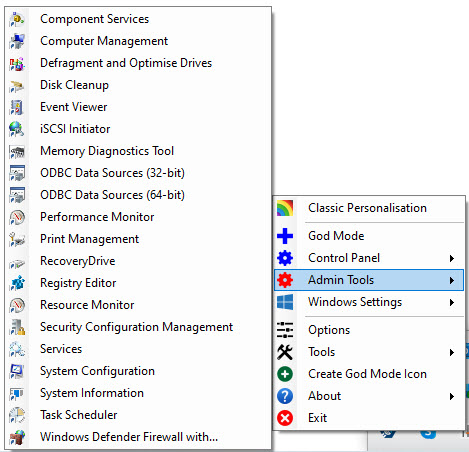Expand the About submenu arrow

coord(452,396)
